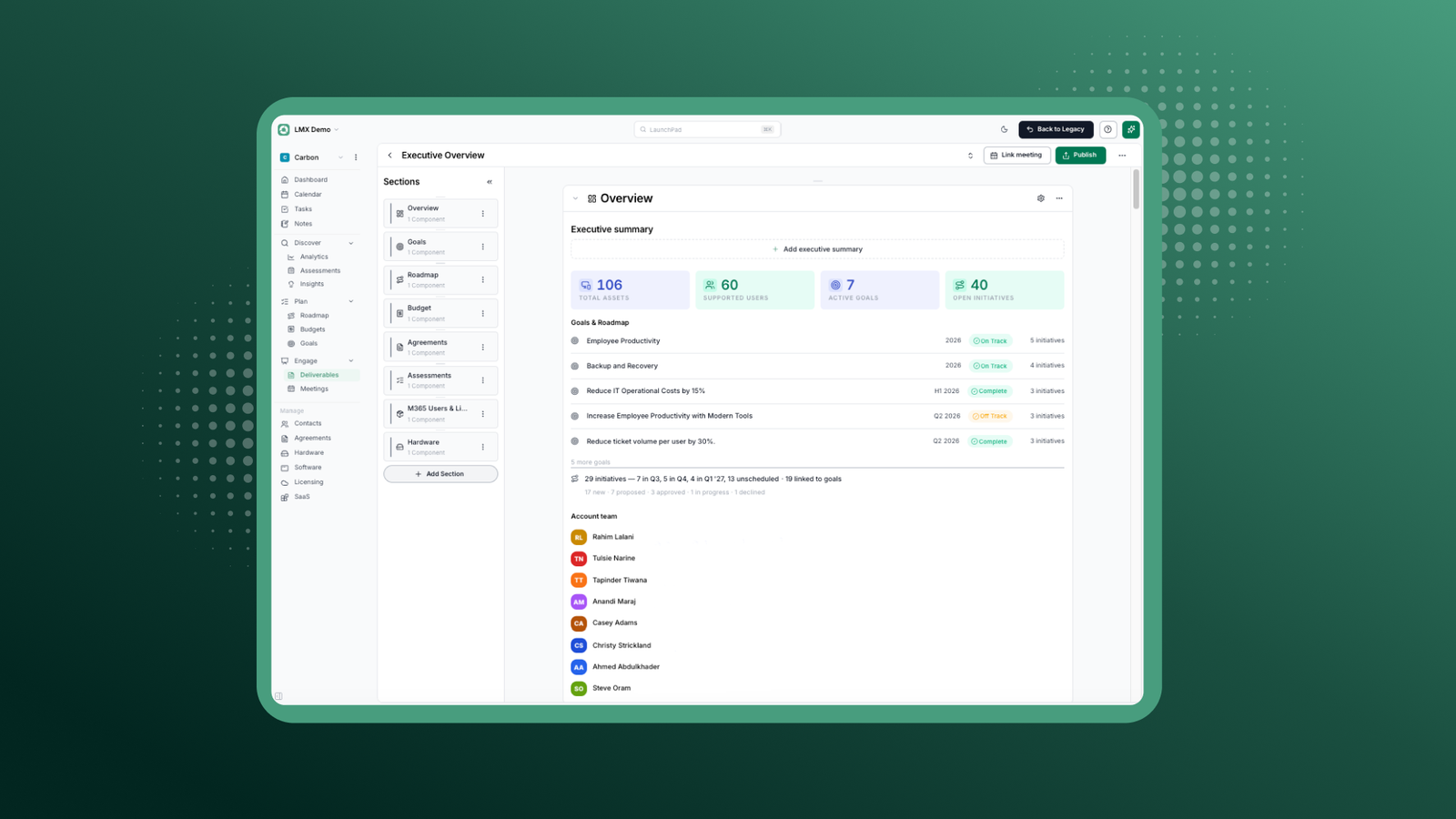1456x819 pixels.
Task: Open Dashboard in sidebar
Action: click(x=310, y=180)
